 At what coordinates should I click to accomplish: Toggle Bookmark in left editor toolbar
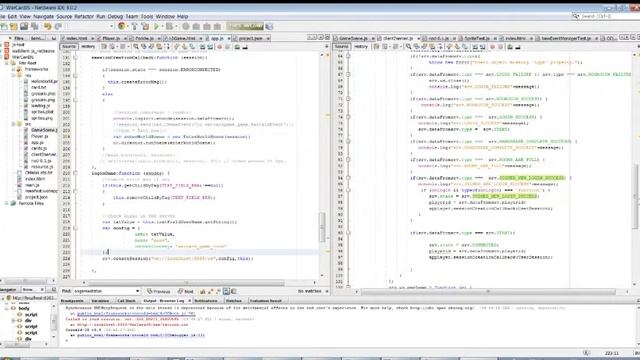coord(192,47)
